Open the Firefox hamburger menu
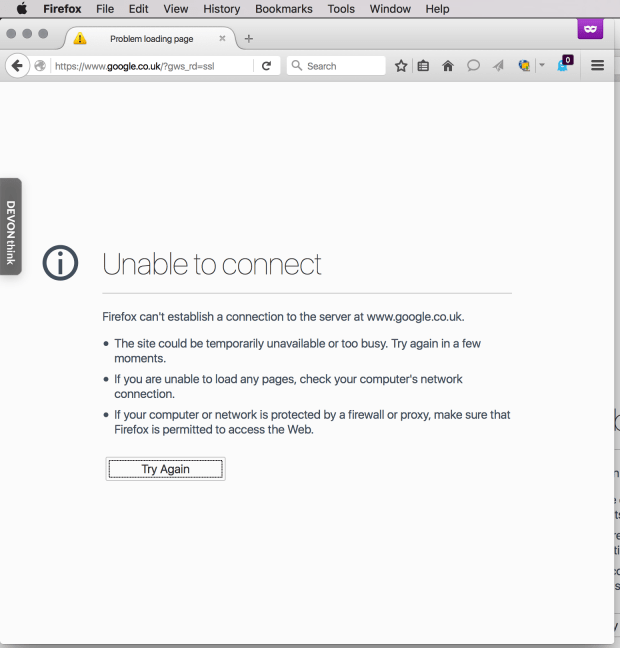 tap(597, 65)
